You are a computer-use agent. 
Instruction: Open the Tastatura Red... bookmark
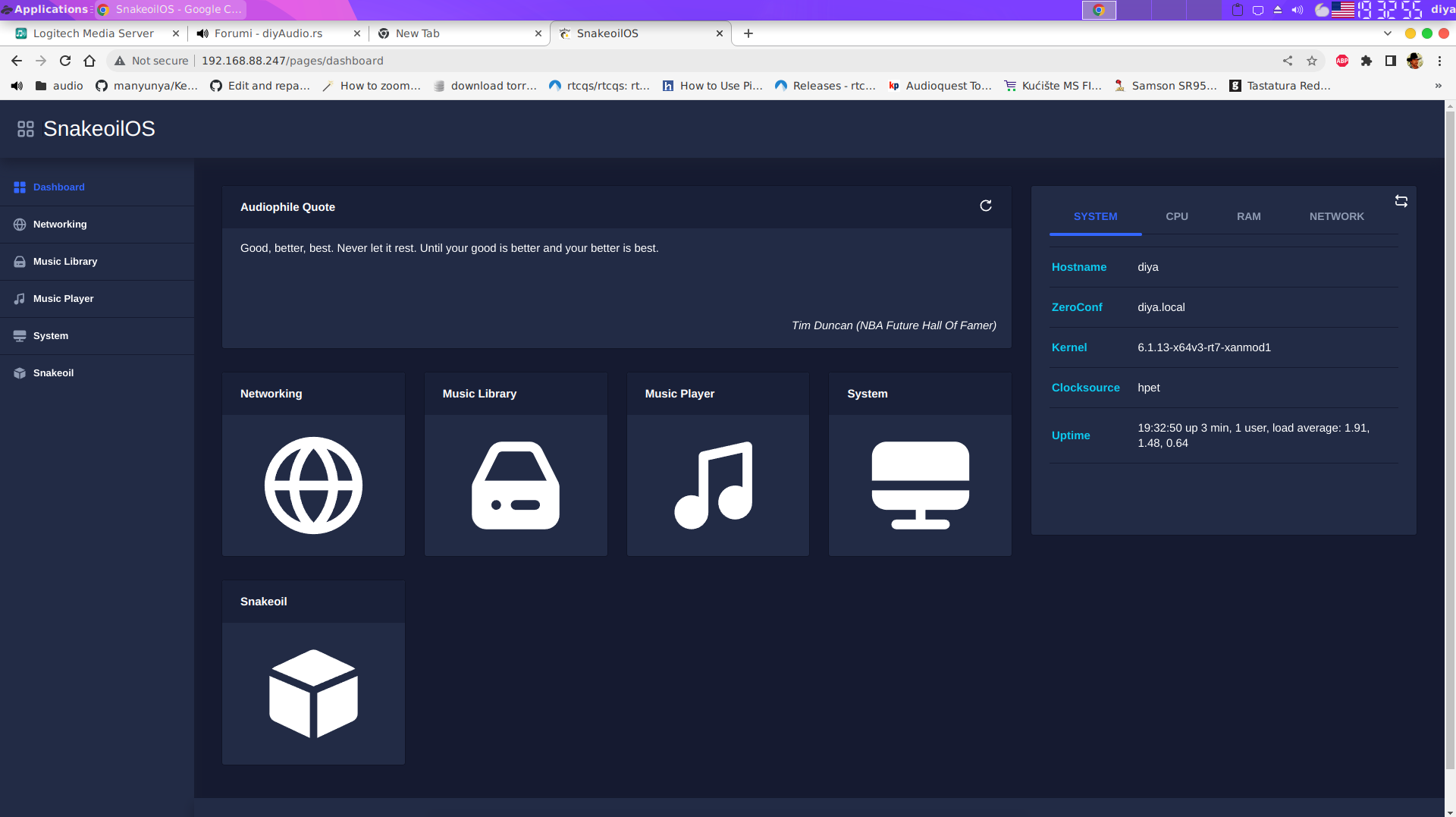(1280, 86)
